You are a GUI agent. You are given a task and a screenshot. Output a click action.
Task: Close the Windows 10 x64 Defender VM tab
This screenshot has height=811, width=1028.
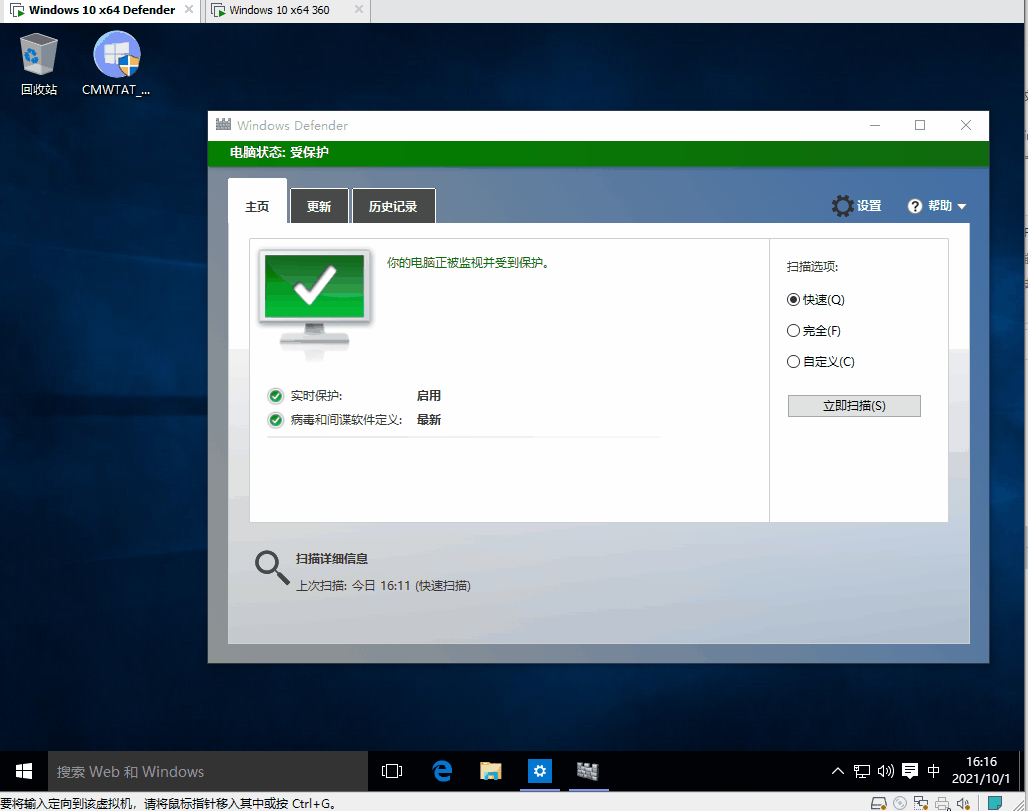189,9
